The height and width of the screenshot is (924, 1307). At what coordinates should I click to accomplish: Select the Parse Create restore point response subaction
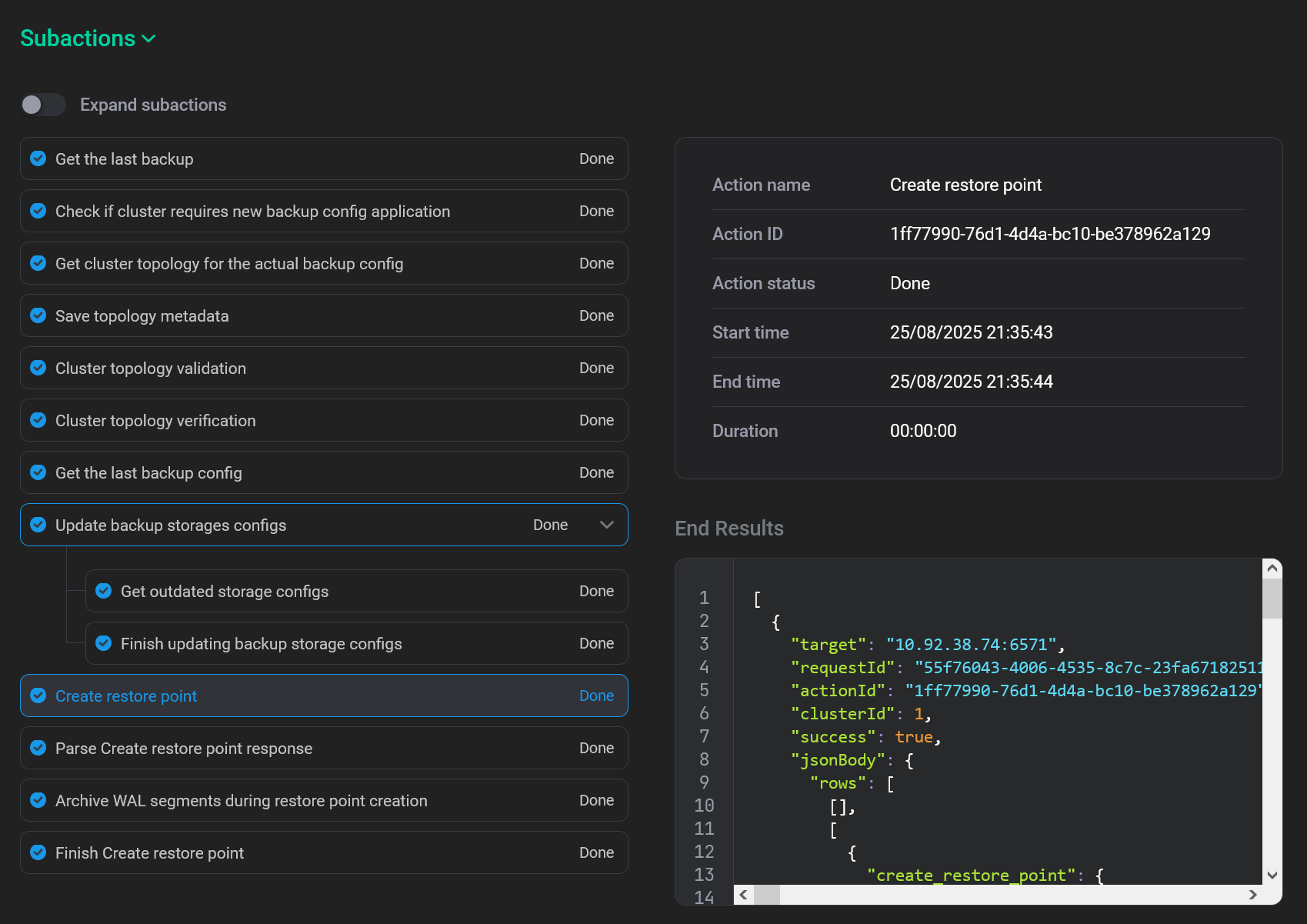(x=184, y=749)
